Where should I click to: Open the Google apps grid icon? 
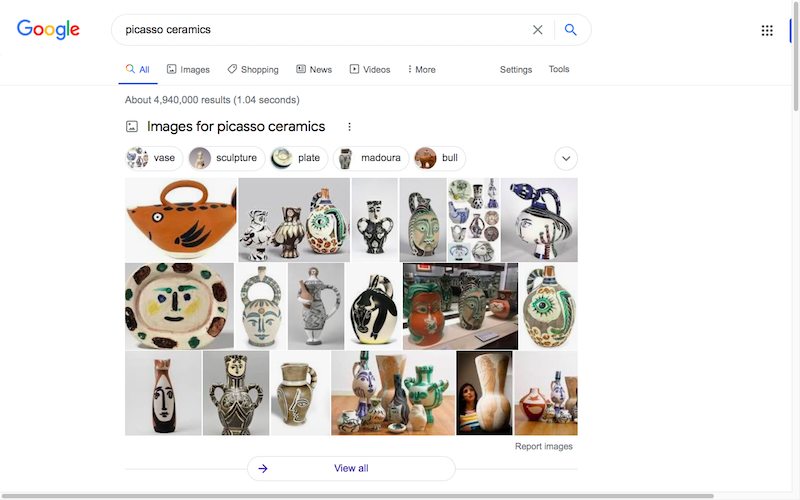point(767,31)
